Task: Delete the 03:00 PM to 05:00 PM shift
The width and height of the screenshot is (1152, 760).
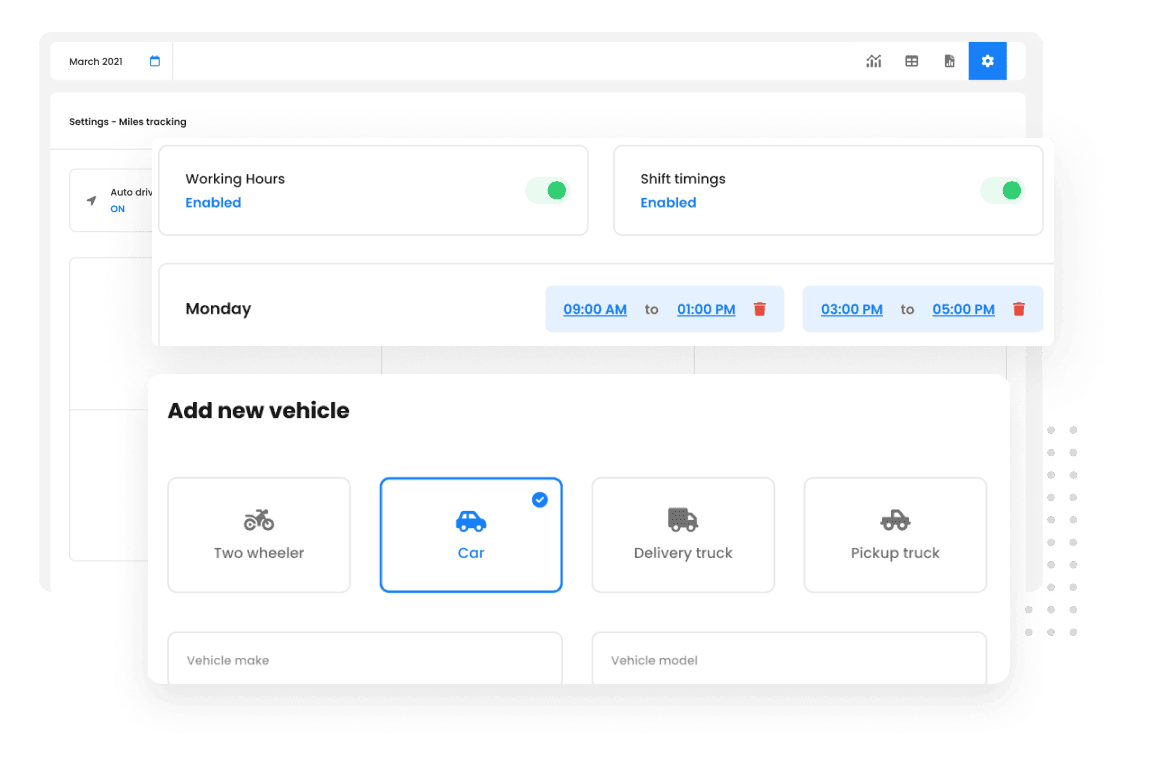Action: point(1018,309)
